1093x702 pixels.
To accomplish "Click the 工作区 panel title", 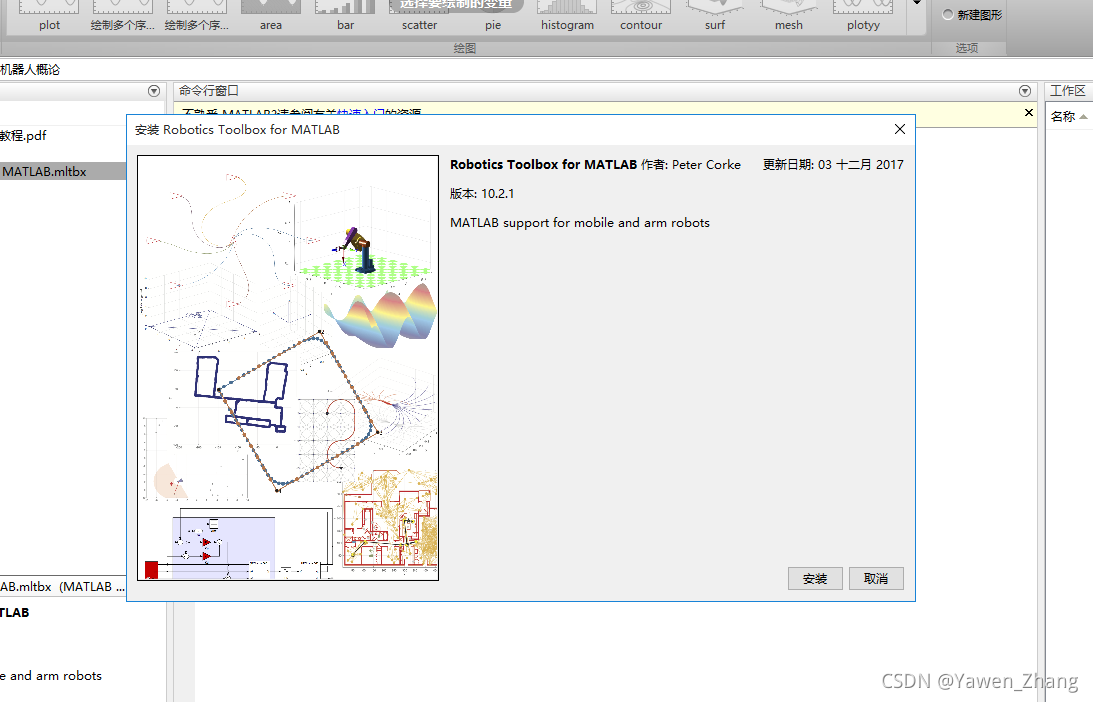I will click(1068, 91).
